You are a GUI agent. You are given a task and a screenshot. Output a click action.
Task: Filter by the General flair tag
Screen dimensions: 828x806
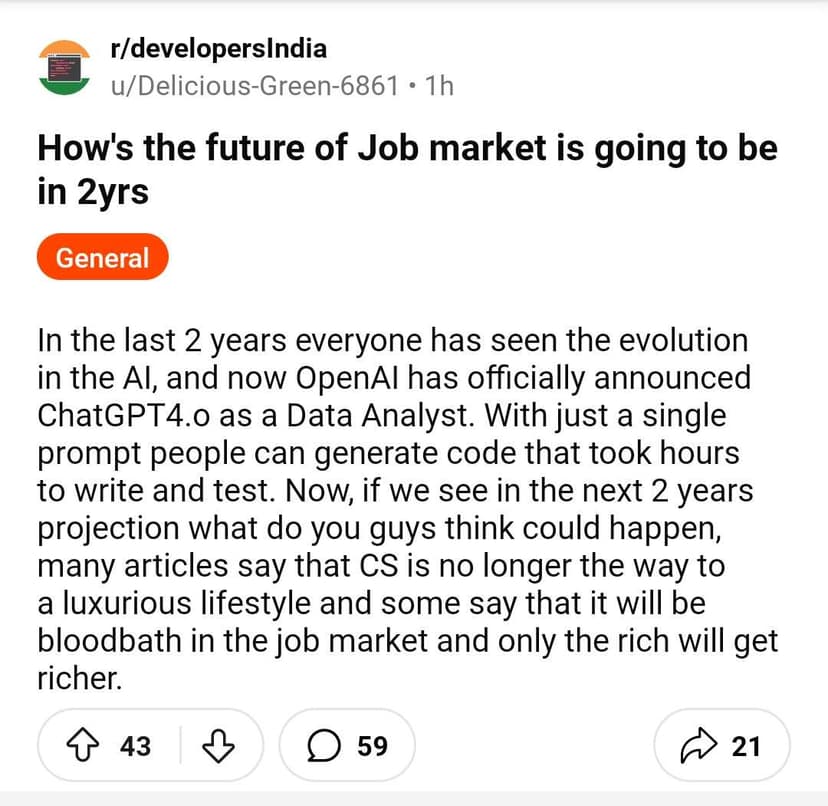[x=102, y=258]
